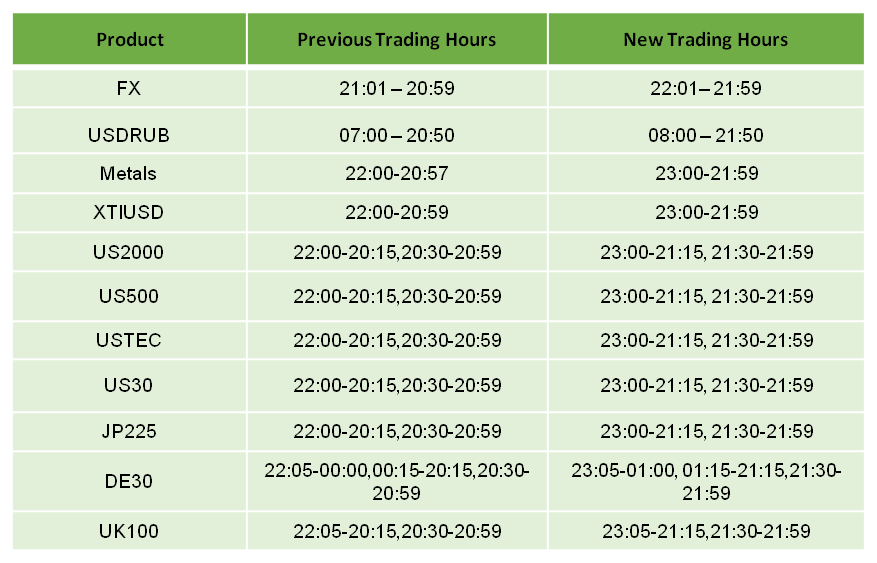The width and height of the screenshot is (877, 563).
Task: Select UK100 previous hours 22:05-20:15 cell
Action: point(397,531)
